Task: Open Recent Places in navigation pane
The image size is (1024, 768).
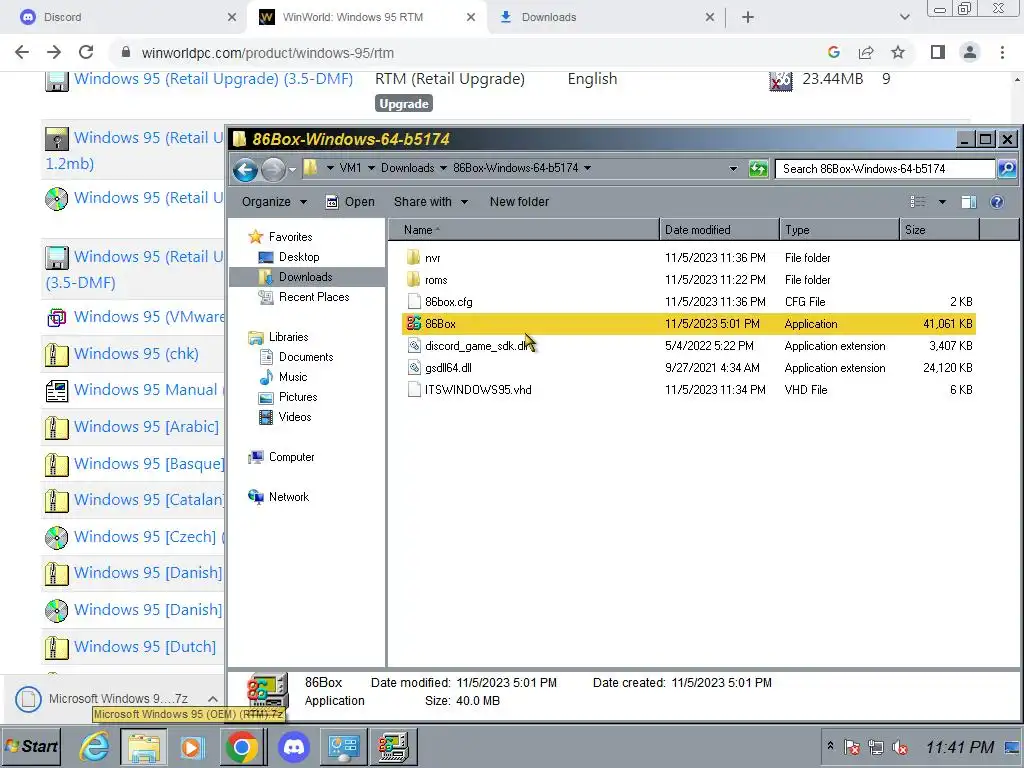Action: 304,297
